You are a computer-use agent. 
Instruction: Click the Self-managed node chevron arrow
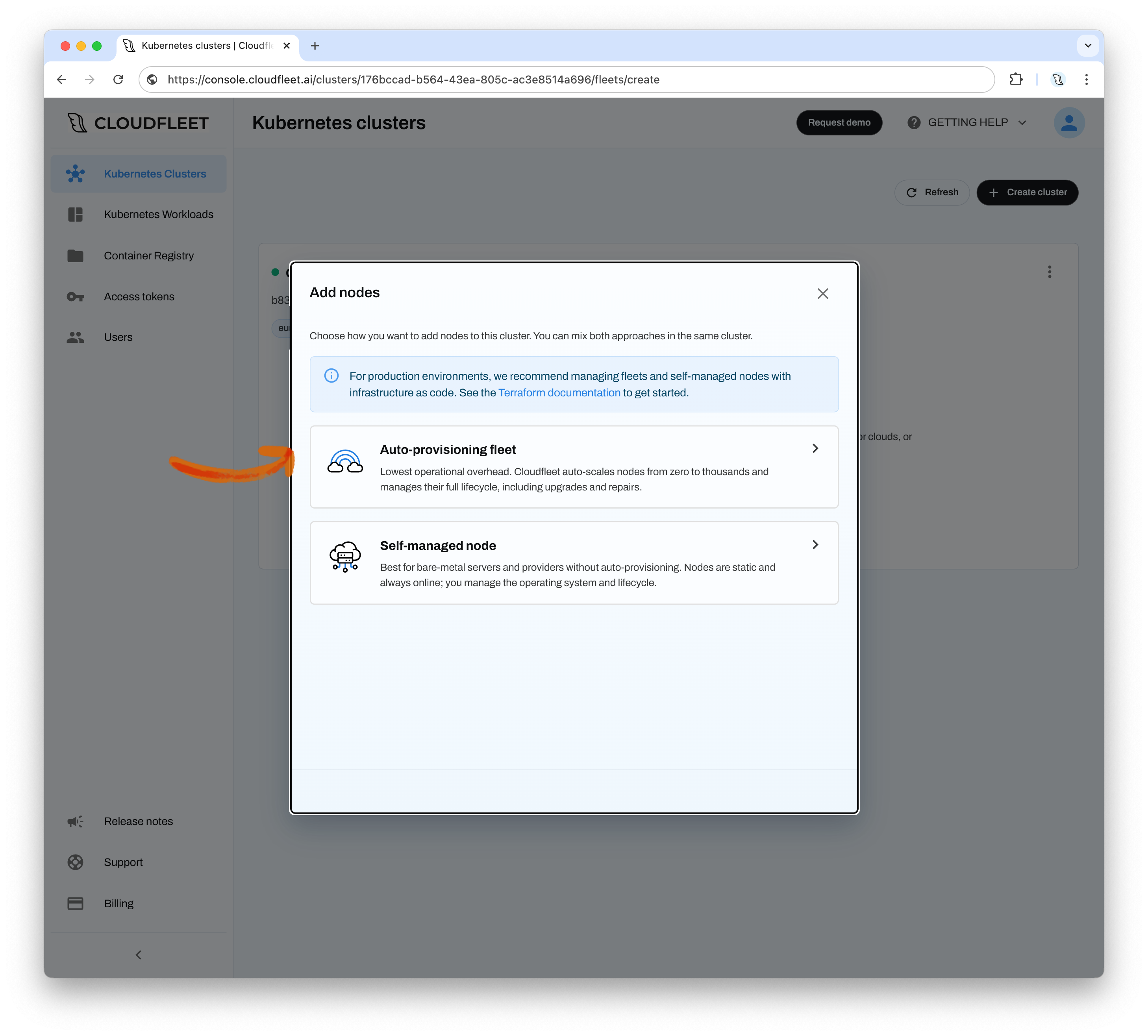(x=815, y=545)
